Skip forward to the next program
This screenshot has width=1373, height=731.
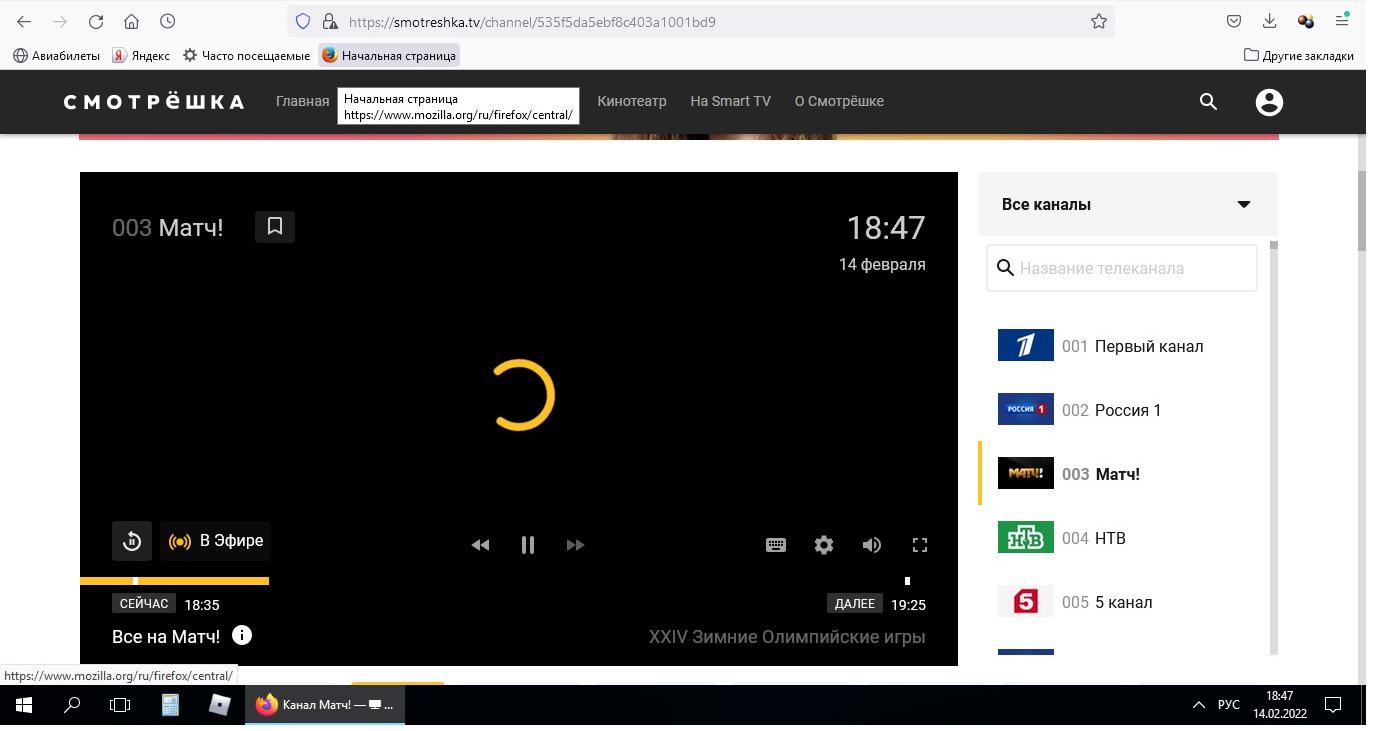click(575, 545)
